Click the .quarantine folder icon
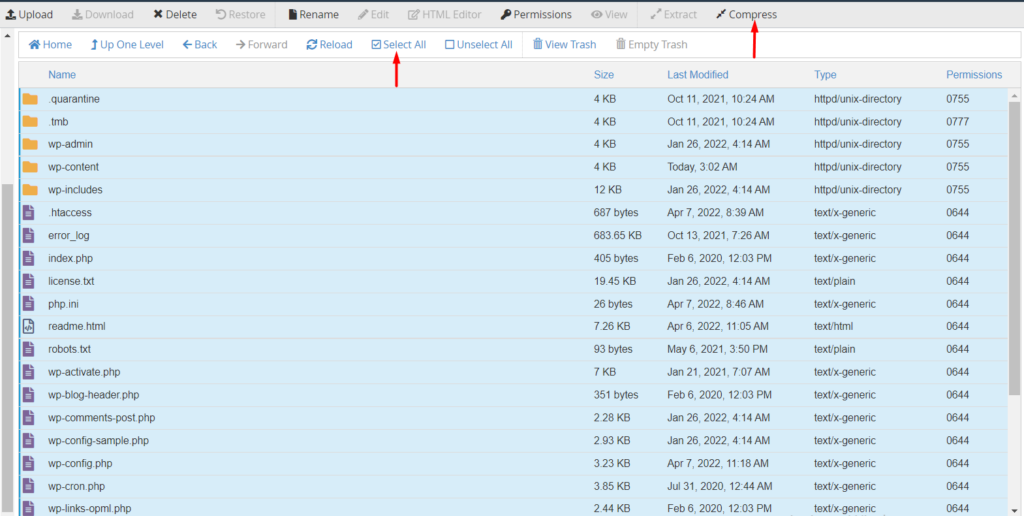The width and height of the screenshot is (1024, 516). [30, 99]
